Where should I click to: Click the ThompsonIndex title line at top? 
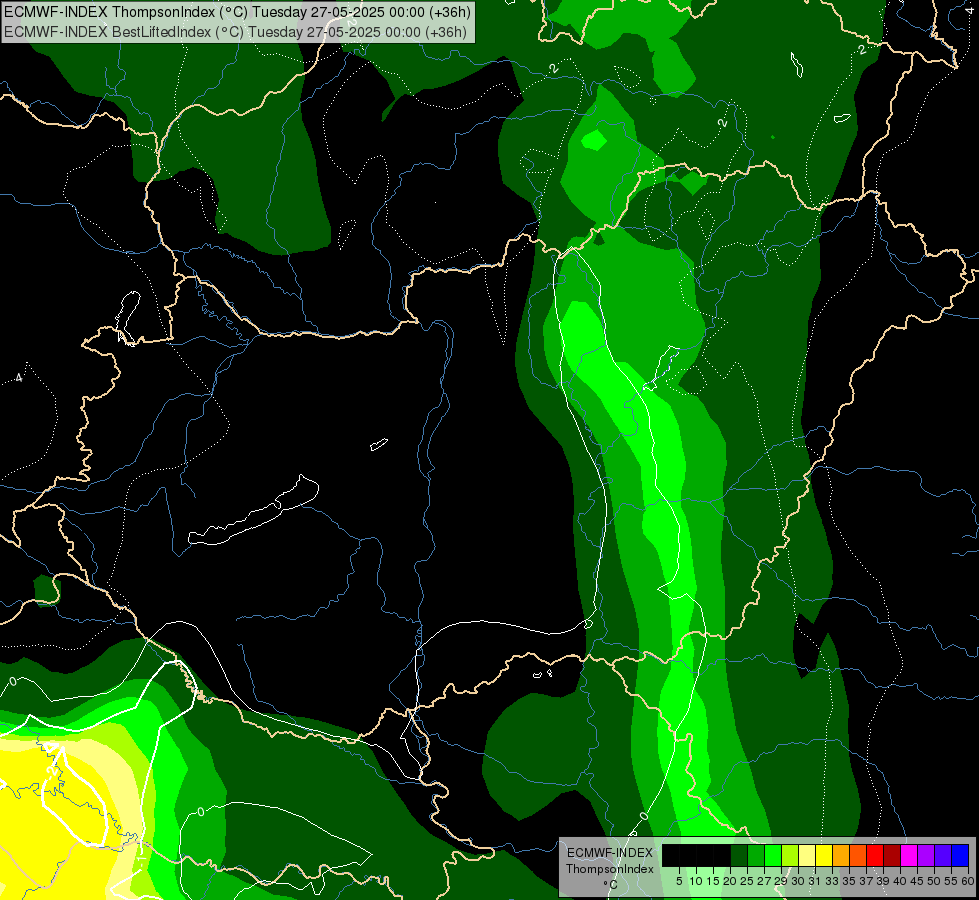click(237, 12)
